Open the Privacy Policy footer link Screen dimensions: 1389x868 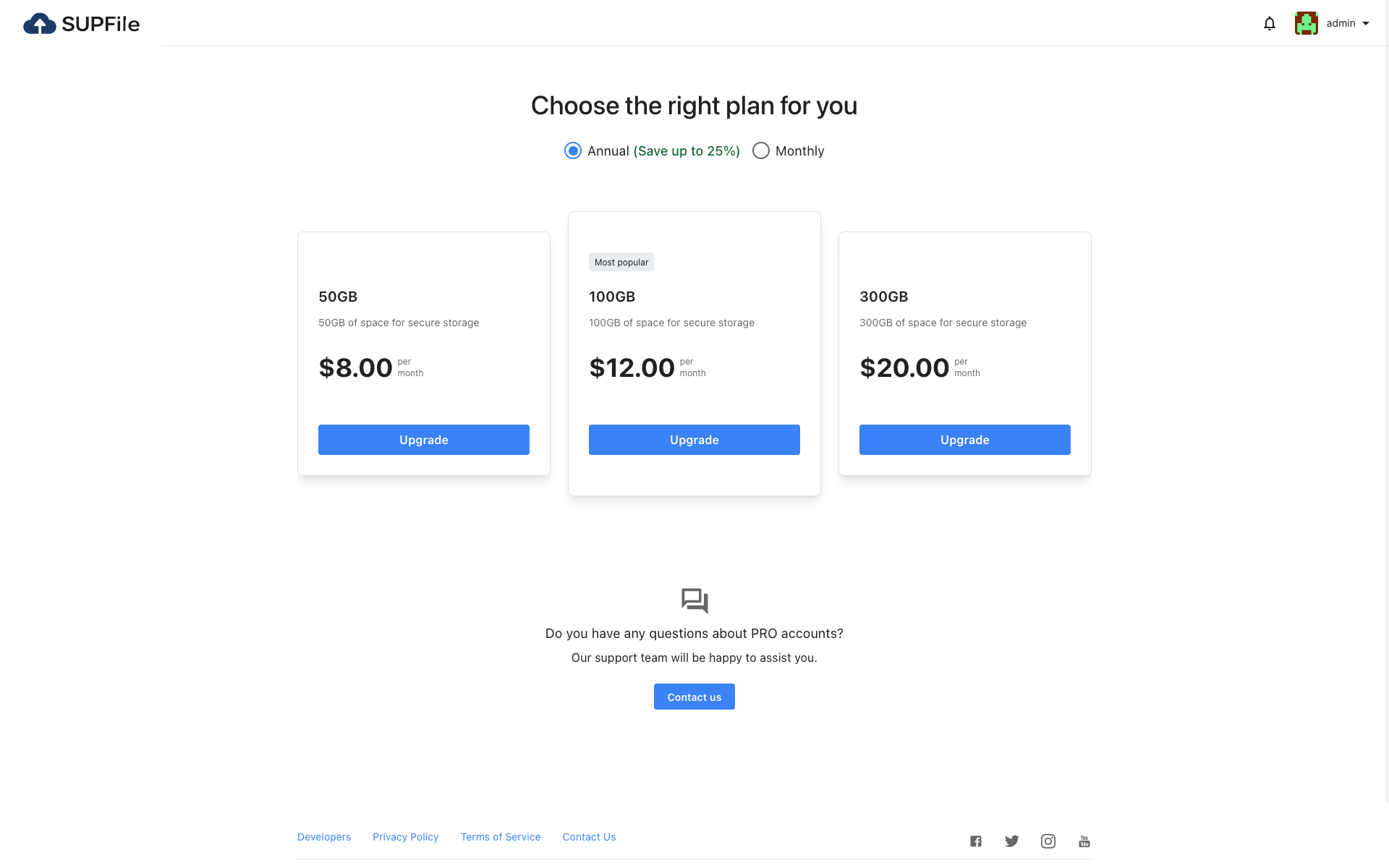[406, 837]
